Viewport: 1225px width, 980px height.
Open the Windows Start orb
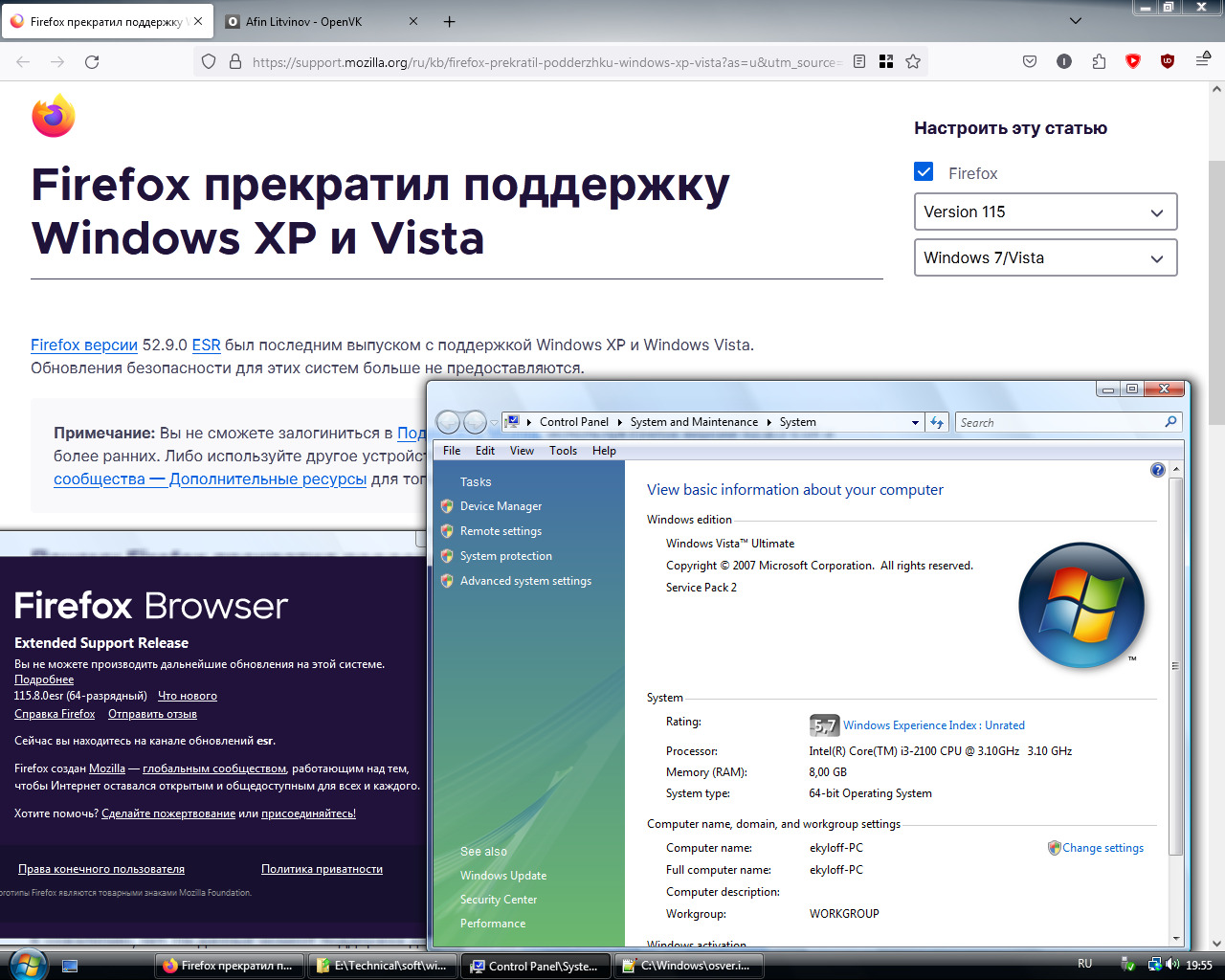pyautogui.click(x=28, y=965)
